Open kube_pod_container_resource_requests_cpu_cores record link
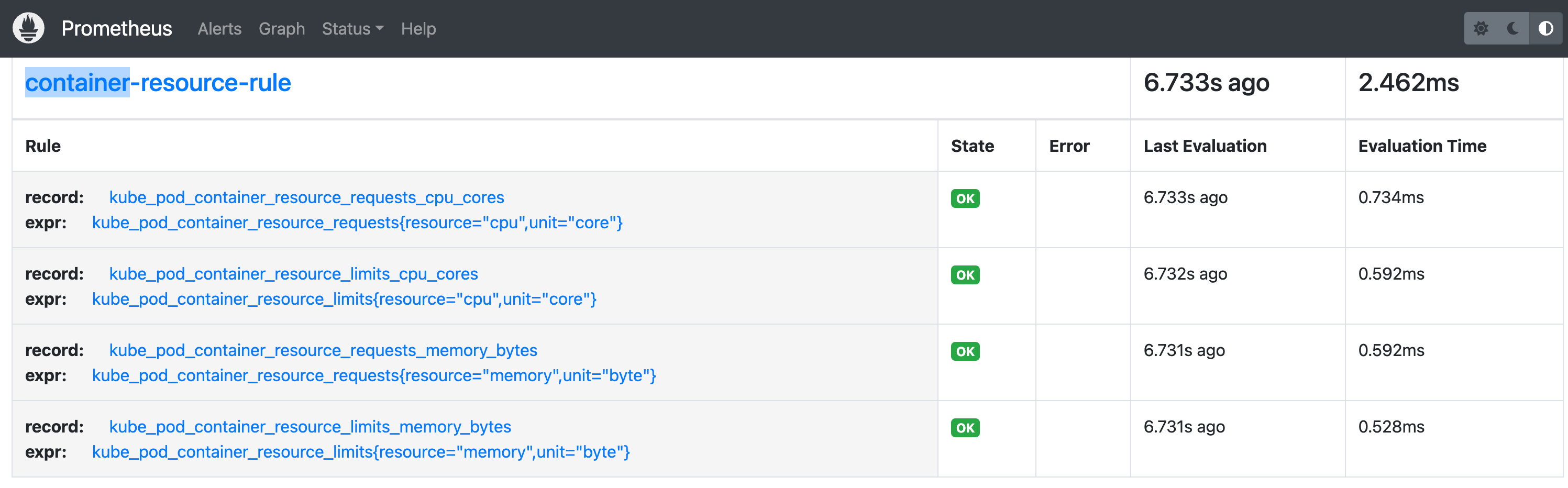The height and width of the screenshot is (488, 1568). pos(306,197)
